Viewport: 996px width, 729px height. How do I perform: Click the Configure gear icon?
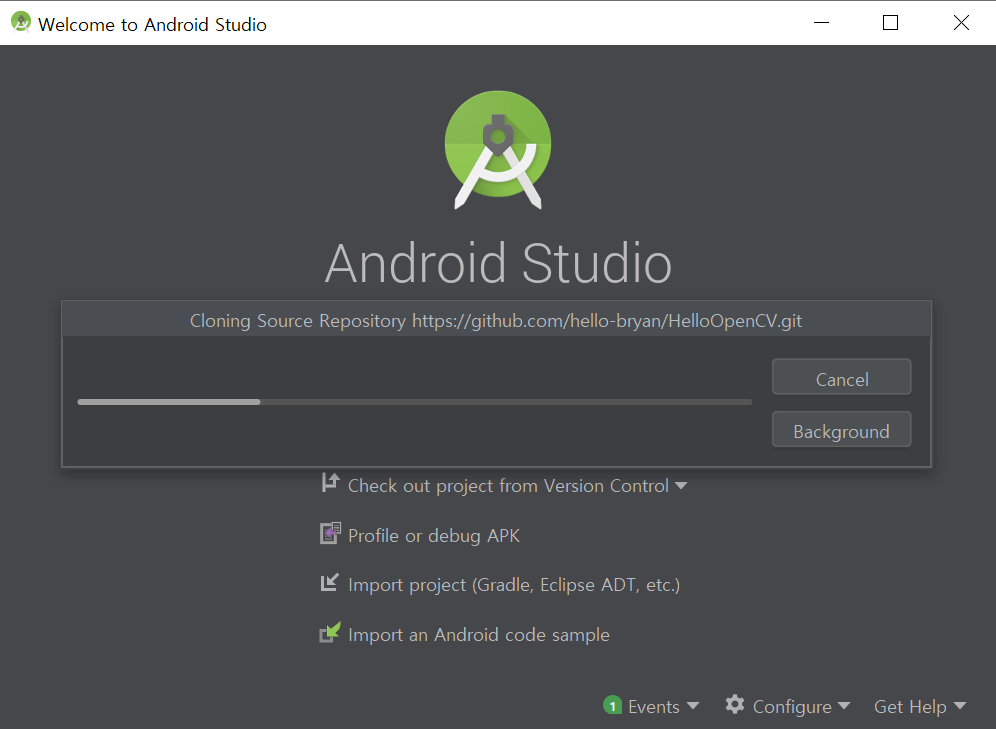click(735, 704)
